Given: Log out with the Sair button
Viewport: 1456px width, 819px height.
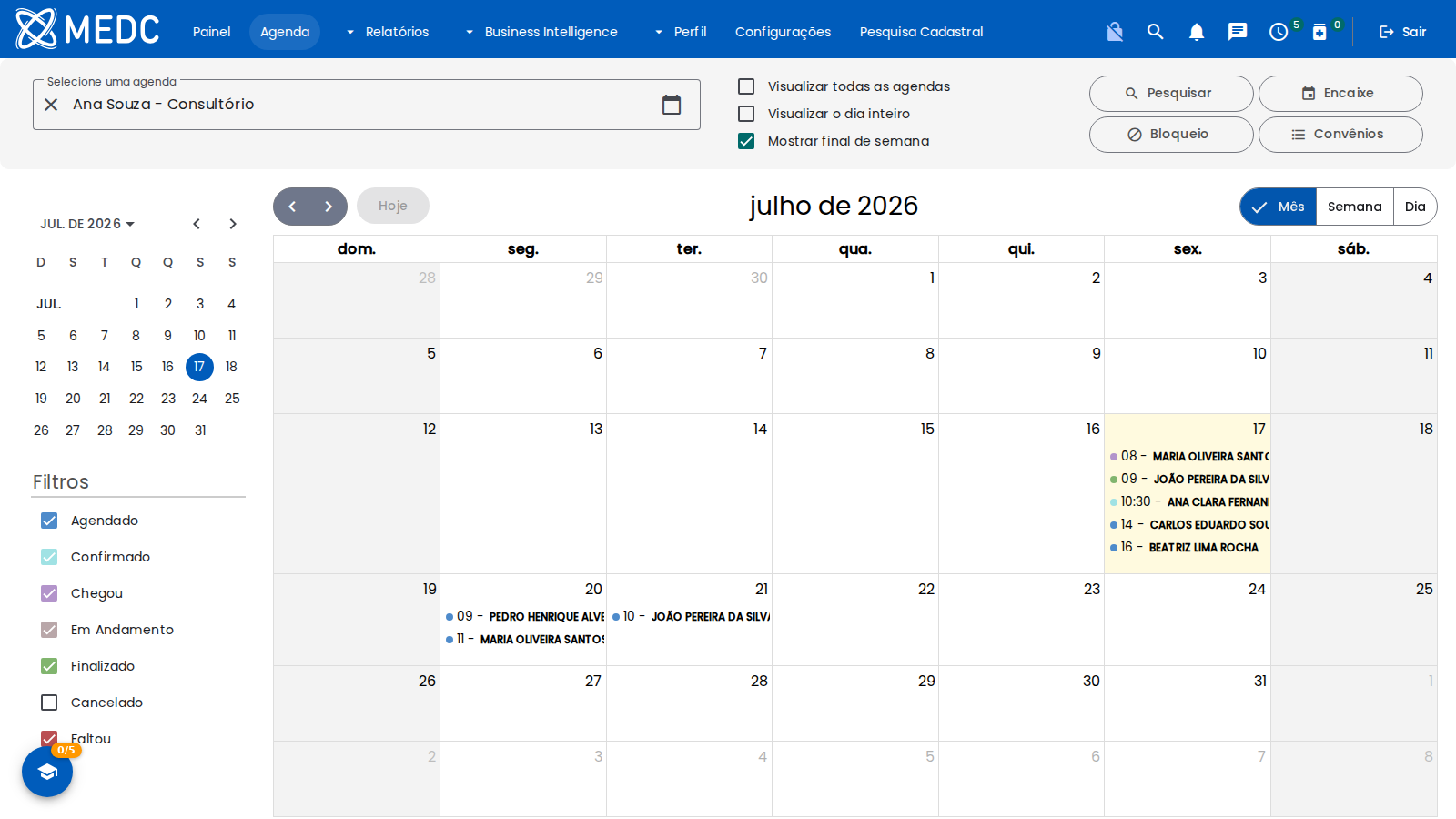Looking at the screenshot, I should point(1402,32).
